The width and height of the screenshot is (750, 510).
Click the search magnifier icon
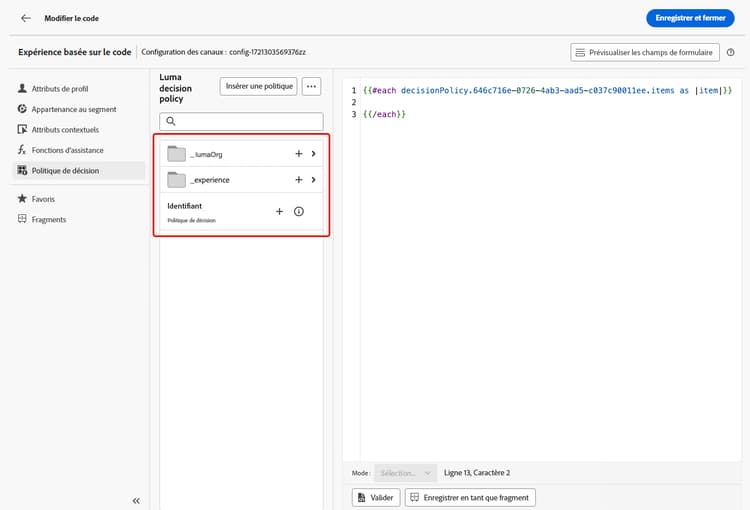coord(171,122)
